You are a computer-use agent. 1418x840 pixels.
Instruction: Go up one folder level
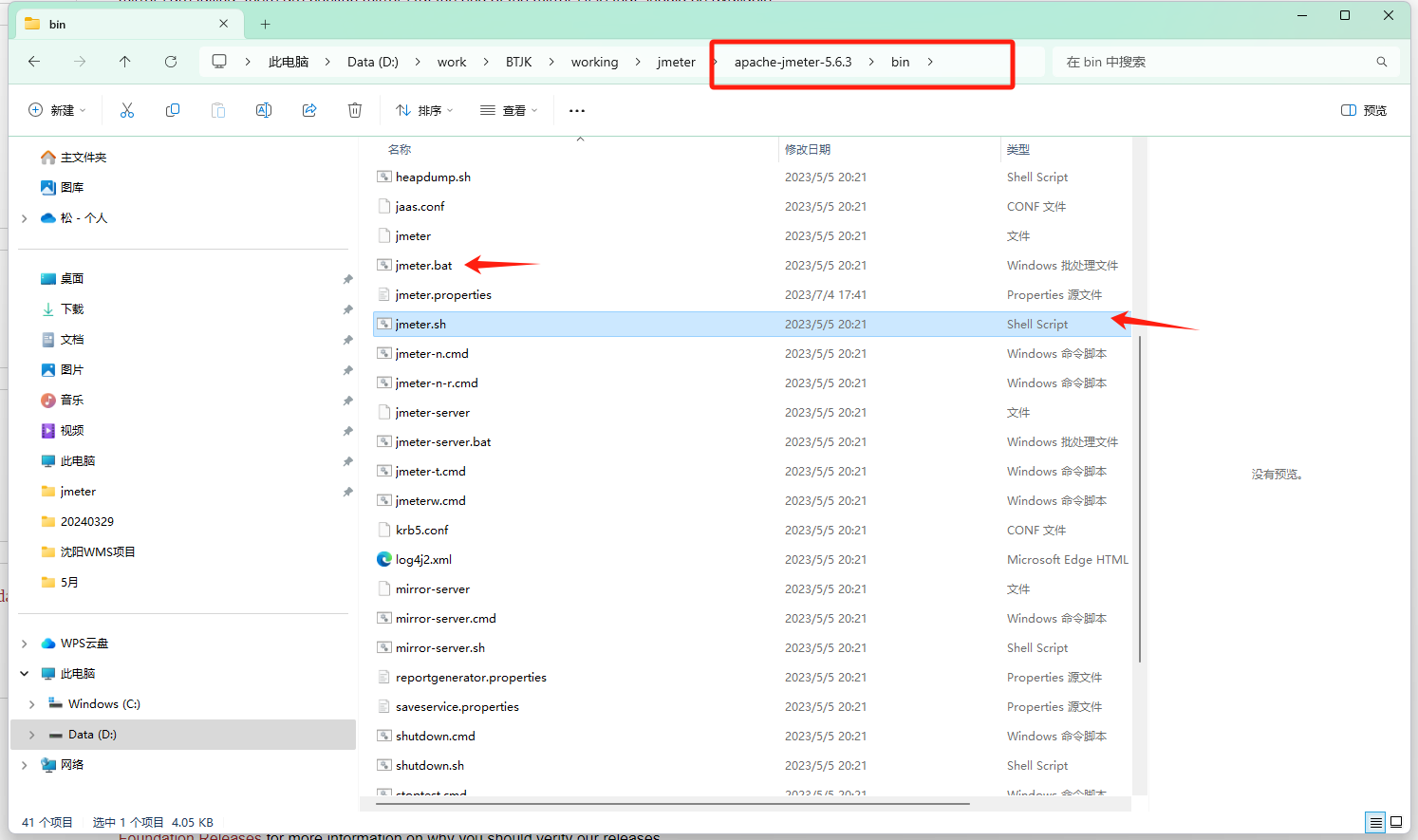125,62
